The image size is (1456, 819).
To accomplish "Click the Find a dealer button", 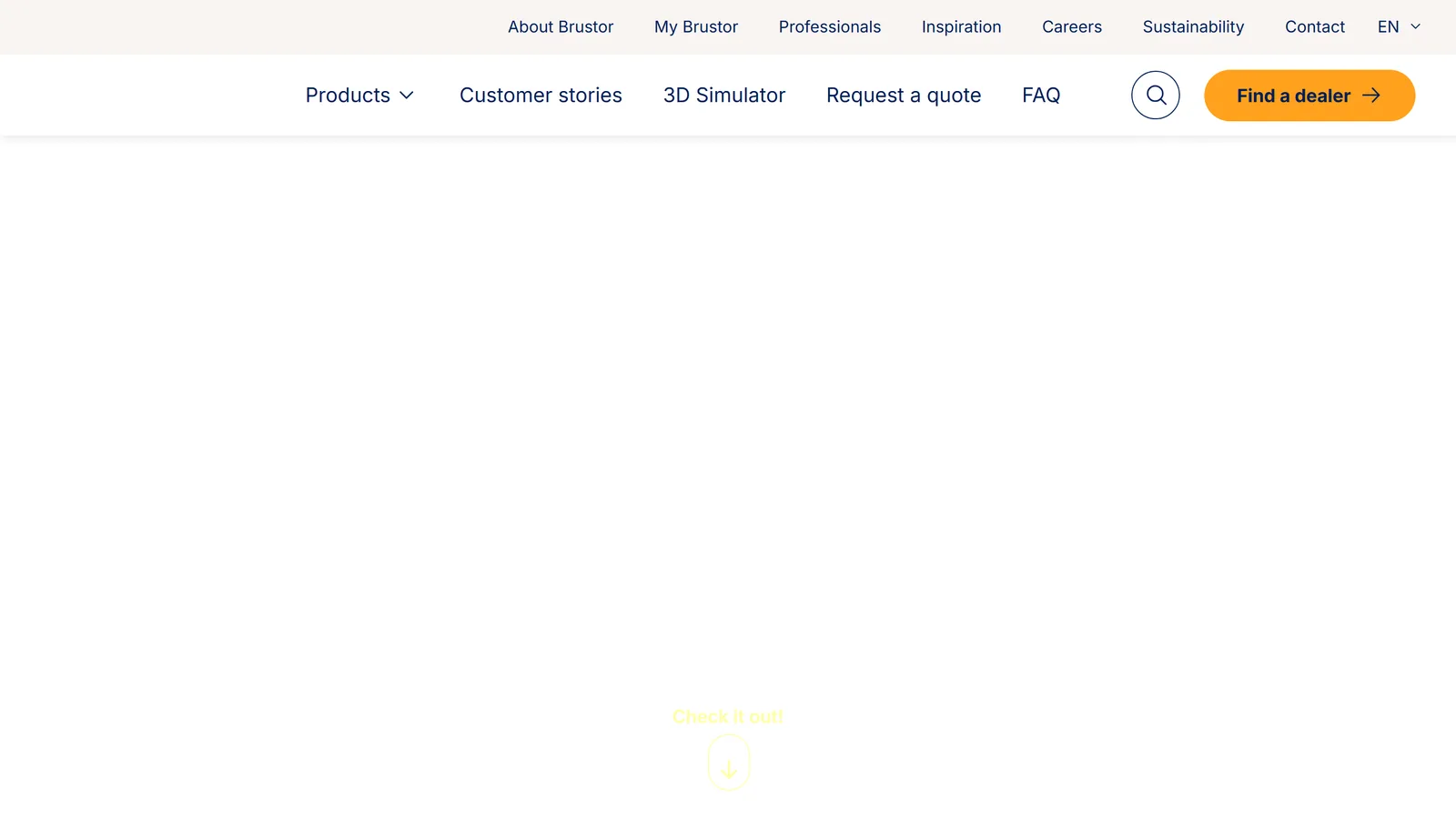I will tap(1309, 96).
